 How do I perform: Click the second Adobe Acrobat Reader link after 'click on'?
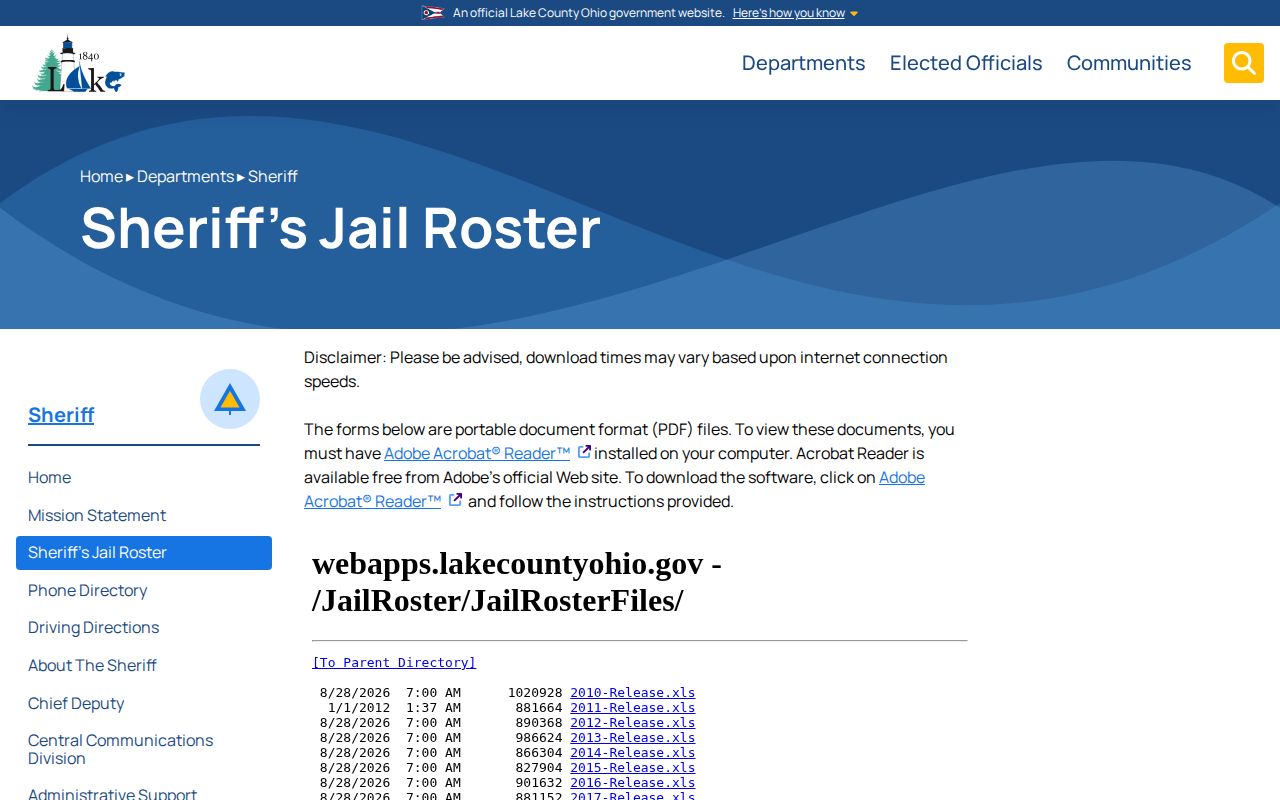pyautogui.click(x=614, y=489)
